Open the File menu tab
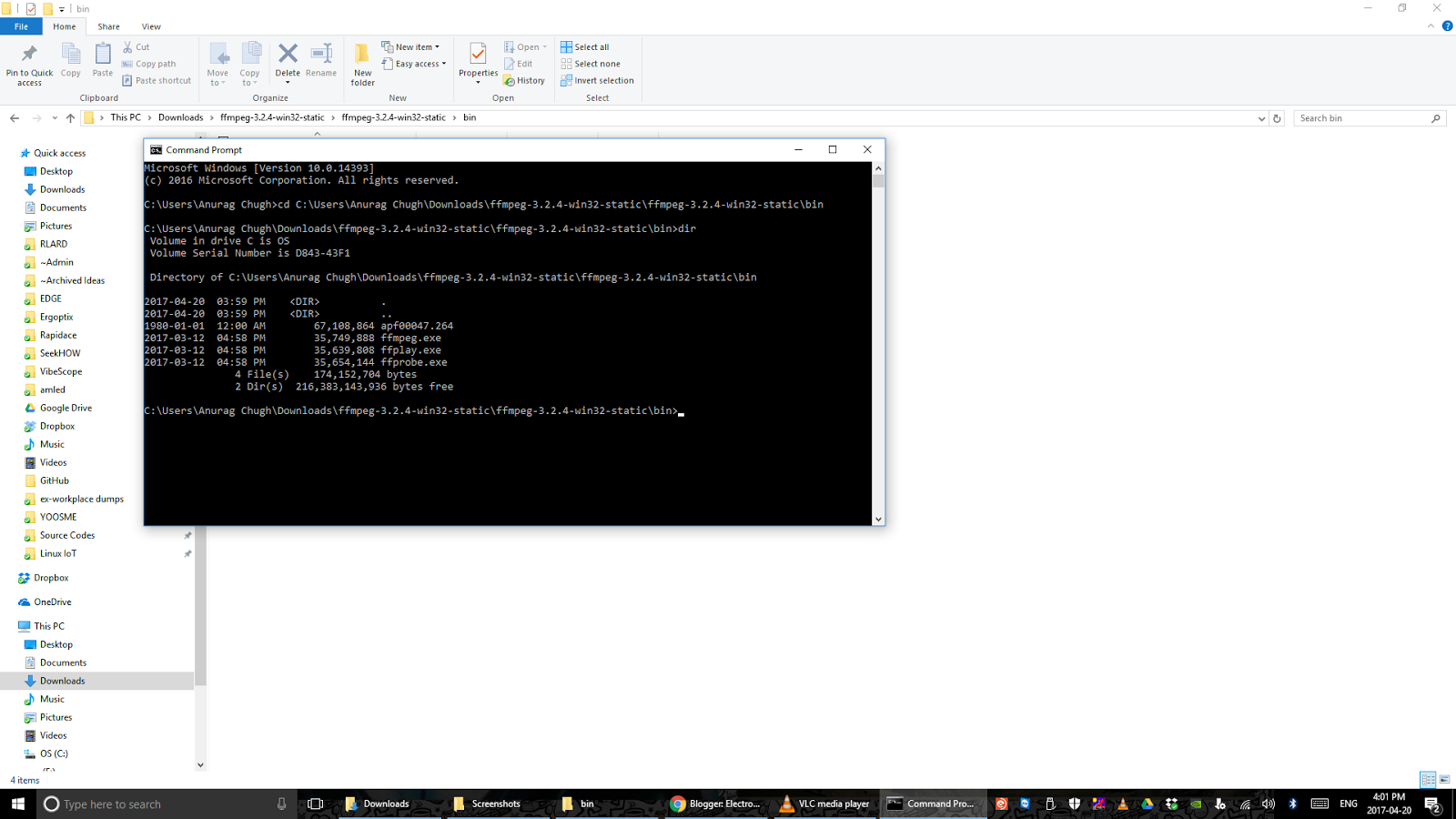Viewport: 1456px width, 819px height. (x=21, y=26)
